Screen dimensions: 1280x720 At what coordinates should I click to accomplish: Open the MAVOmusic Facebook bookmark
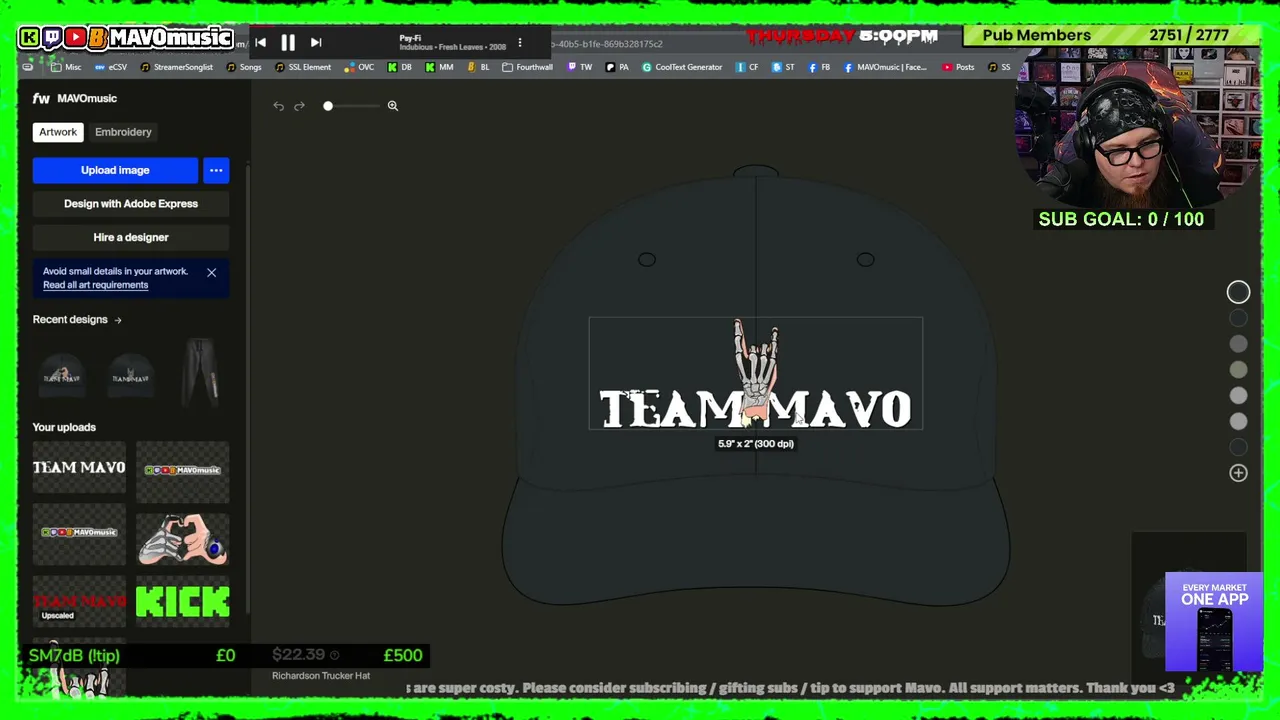(x=886, y=68)
